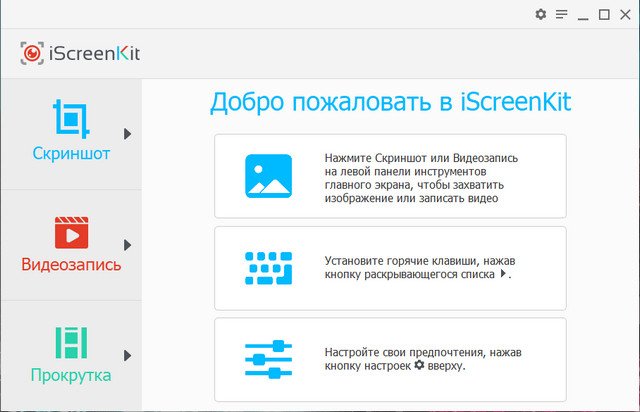Close the iScreenKit window
Image resolution: width=640 pixels, height=412 pixels.
[625, 15]
